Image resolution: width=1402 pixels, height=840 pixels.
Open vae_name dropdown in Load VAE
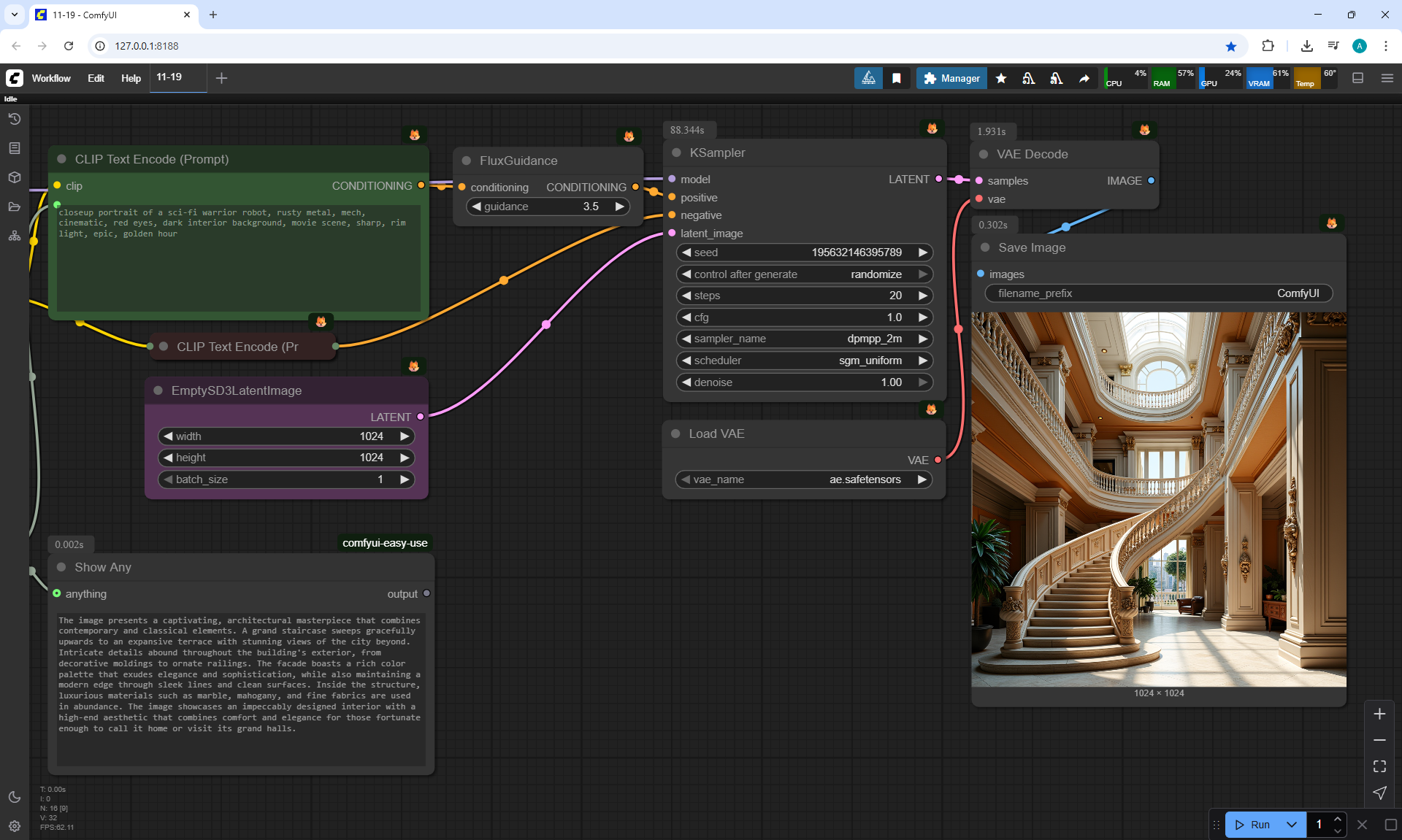[x=803, y=479]
